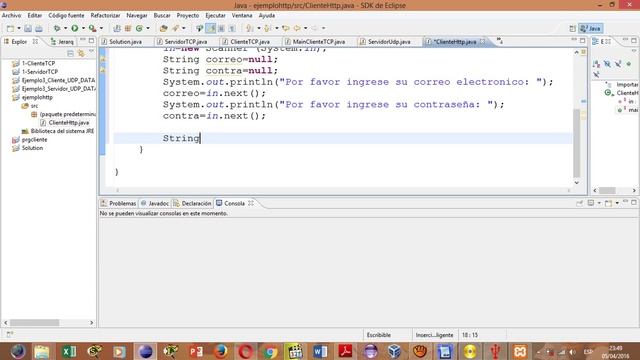Open new console view icon

point(608,203)
